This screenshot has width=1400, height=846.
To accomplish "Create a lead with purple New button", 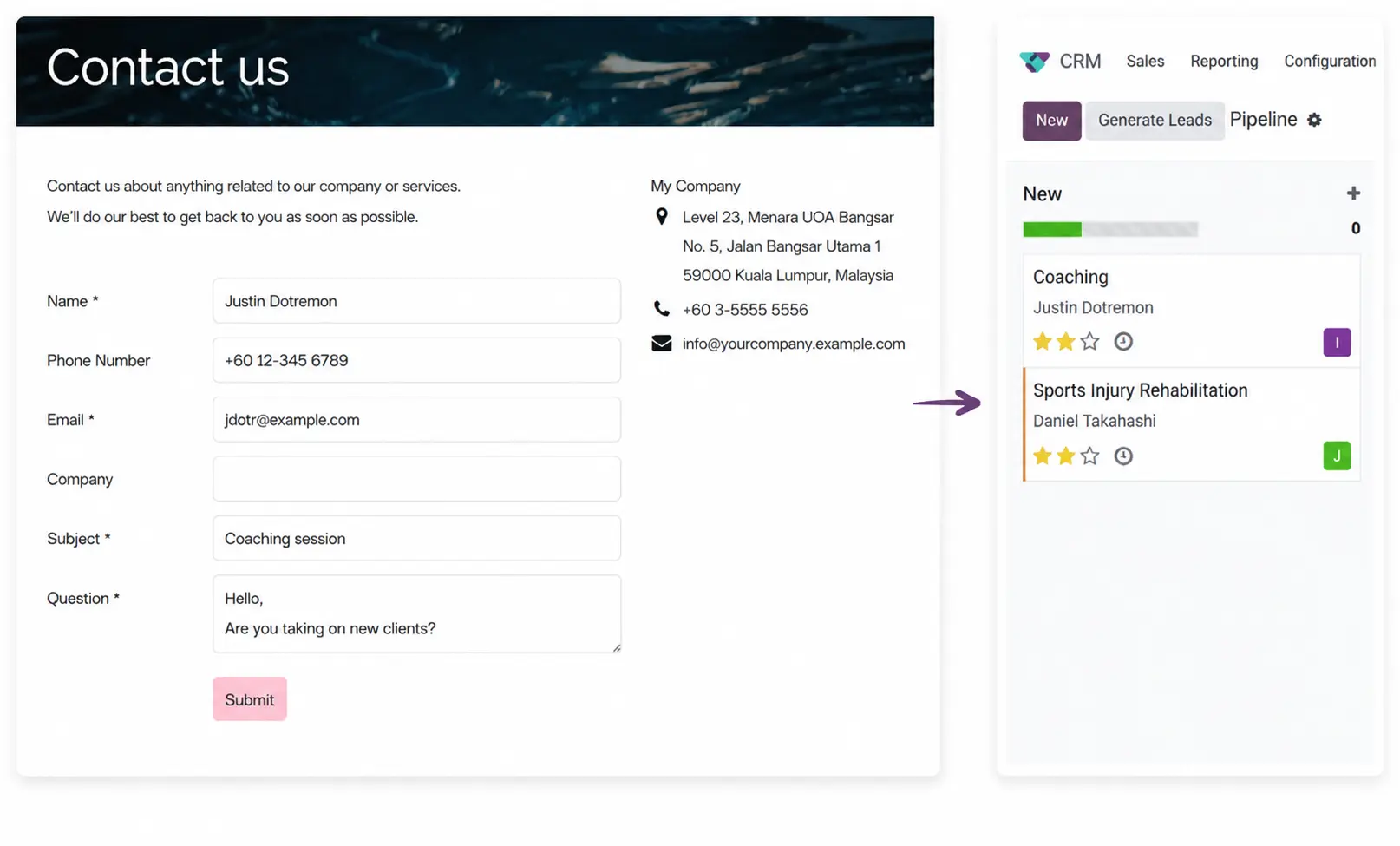I will tap(1051, 121).
